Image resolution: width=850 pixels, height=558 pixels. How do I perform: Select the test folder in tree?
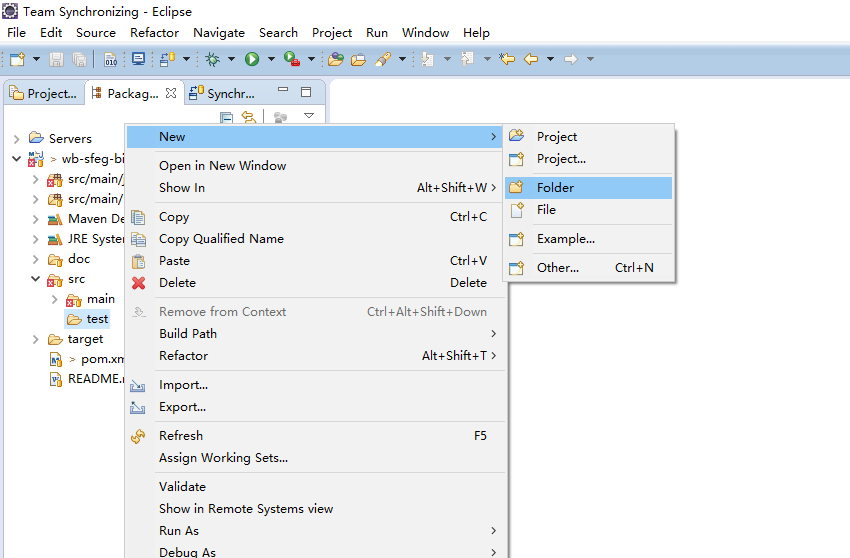coord(87,319)
